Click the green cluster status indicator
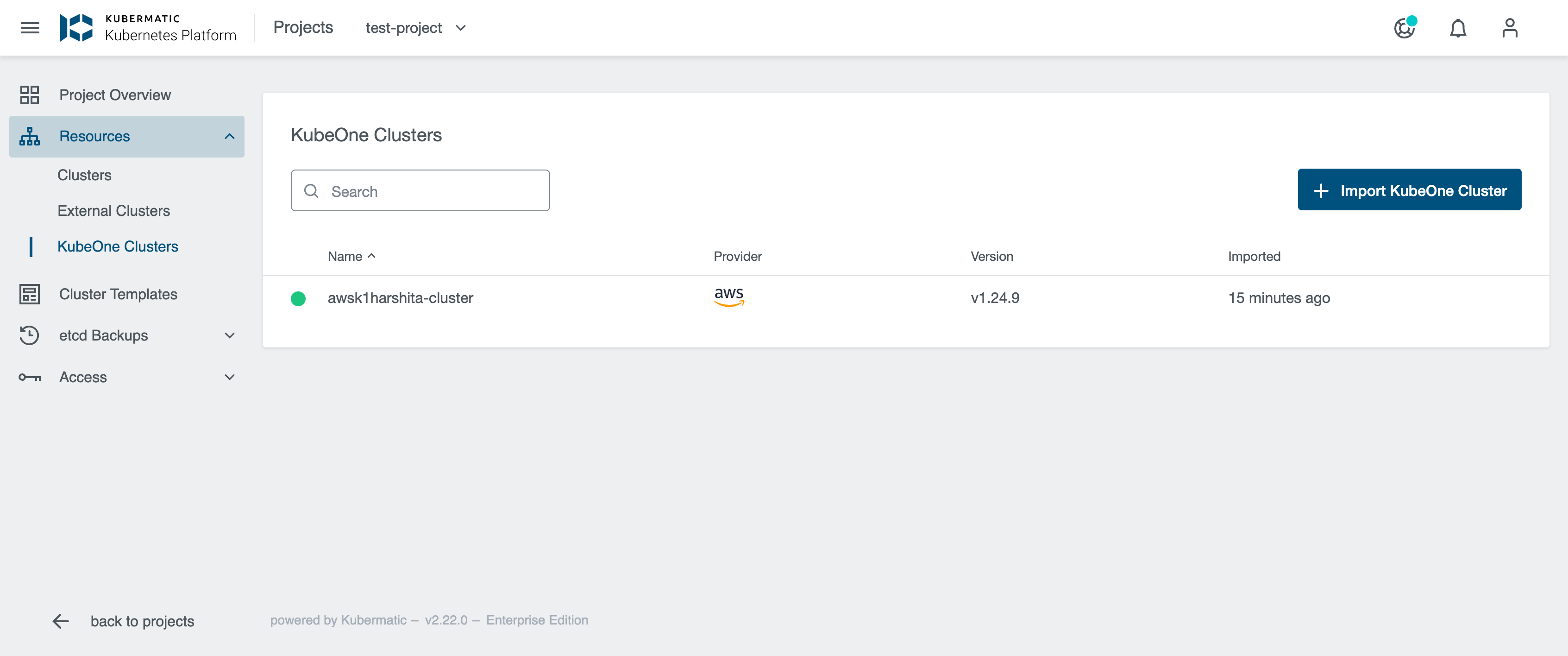Screen dimensions: 1568x656 point(299,298)
